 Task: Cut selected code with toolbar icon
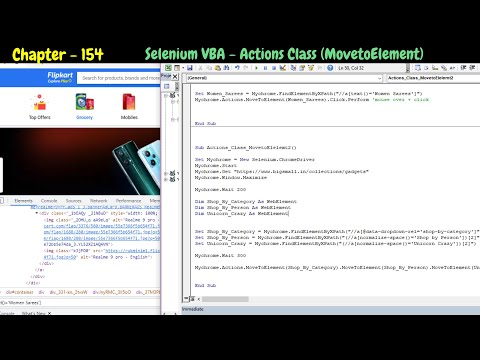coord(200,68)
